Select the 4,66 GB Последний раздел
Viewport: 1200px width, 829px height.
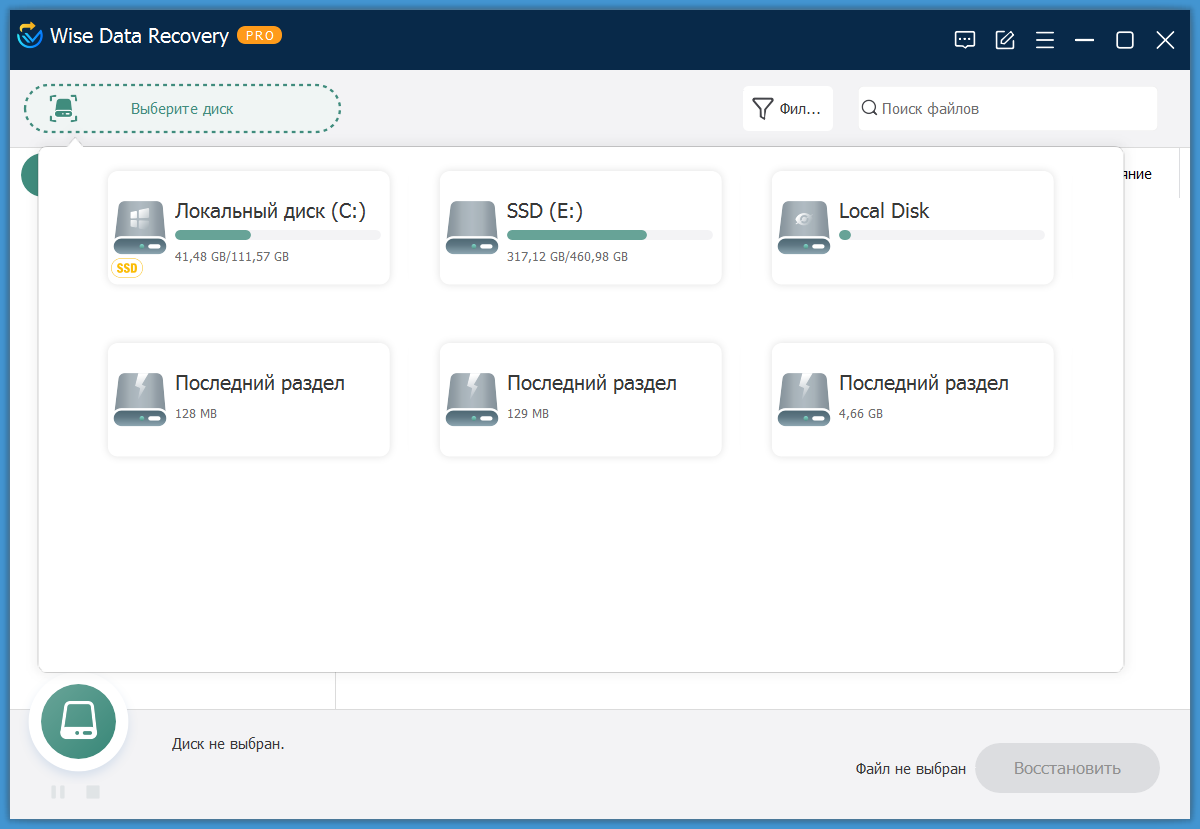[911, 399]
